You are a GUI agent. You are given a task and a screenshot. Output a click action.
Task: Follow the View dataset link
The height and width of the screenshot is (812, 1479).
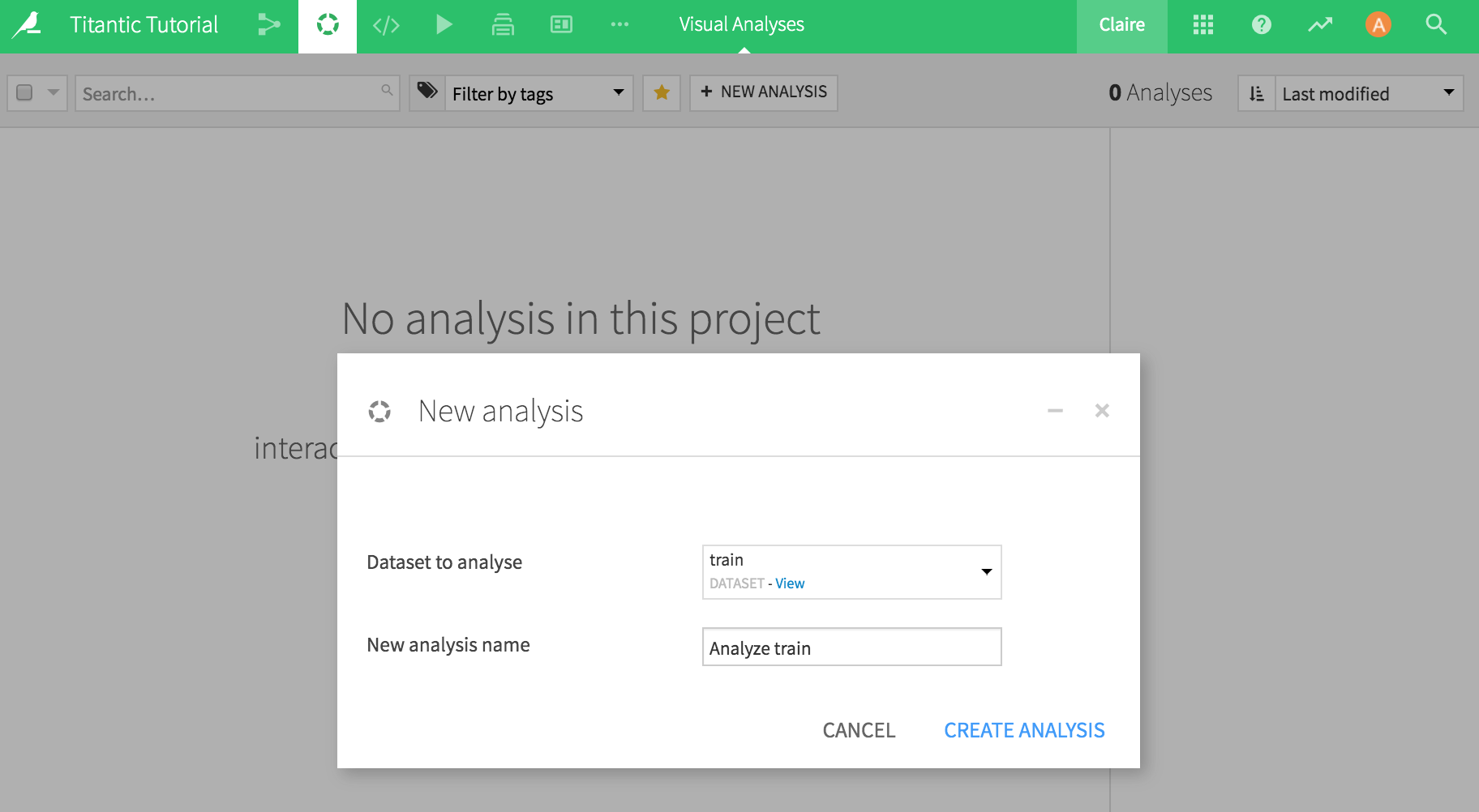coord(790,583)
